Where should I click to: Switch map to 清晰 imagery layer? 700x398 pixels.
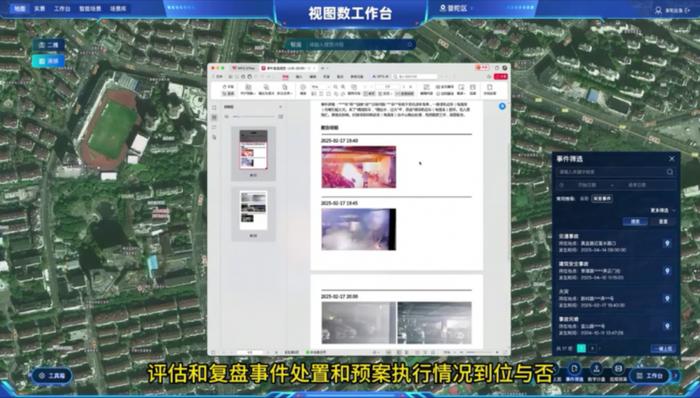[x=48, y=61]
